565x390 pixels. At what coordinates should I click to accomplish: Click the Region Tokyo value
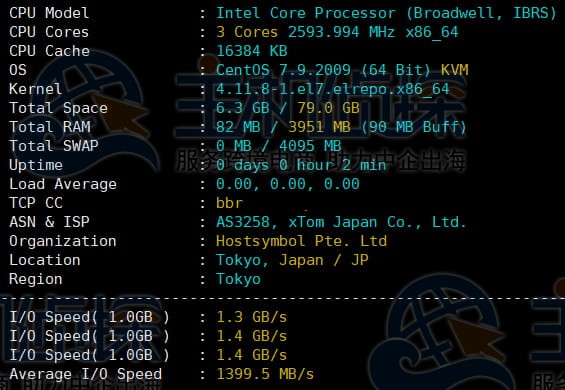(x=238, y=279)
